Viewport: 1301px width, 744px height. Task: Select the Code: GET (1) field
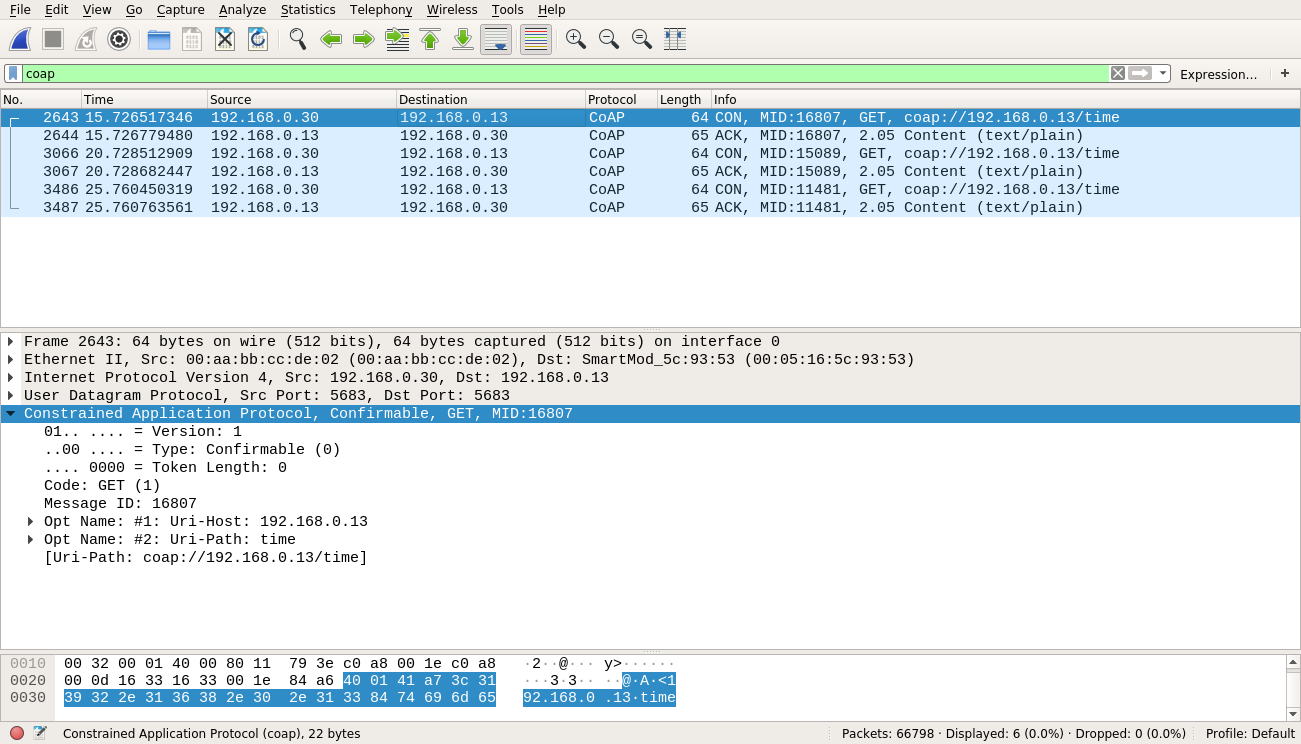coord(102,486)
